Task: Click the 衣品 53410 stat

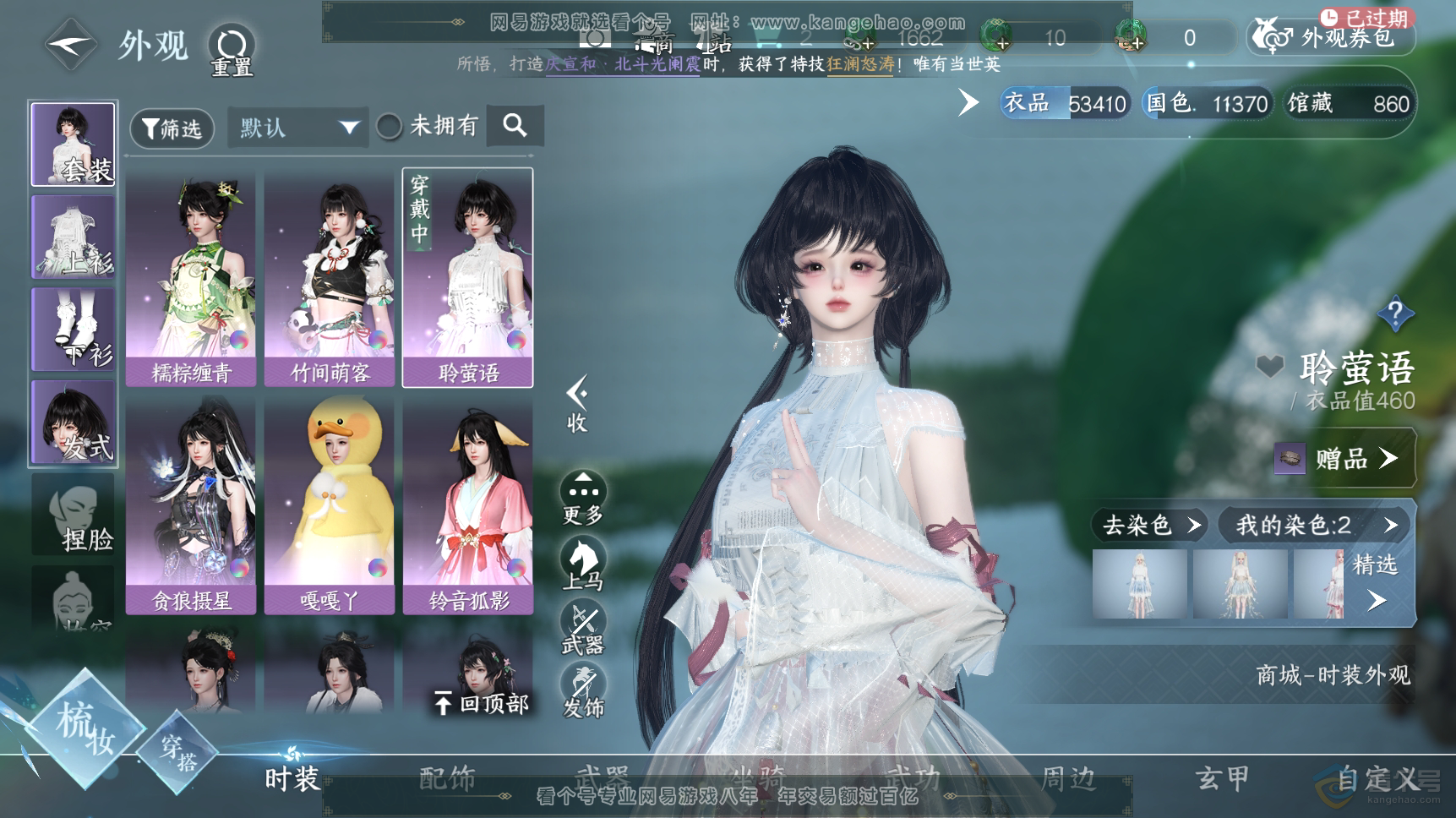Action: point(1065,103)
